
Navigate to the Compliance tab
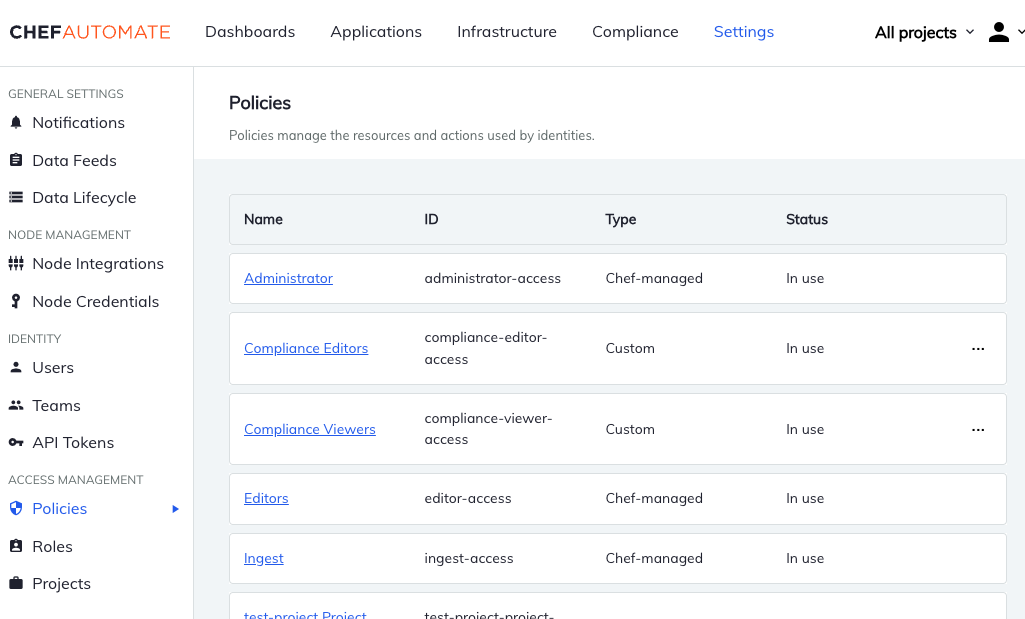point(635,32)
